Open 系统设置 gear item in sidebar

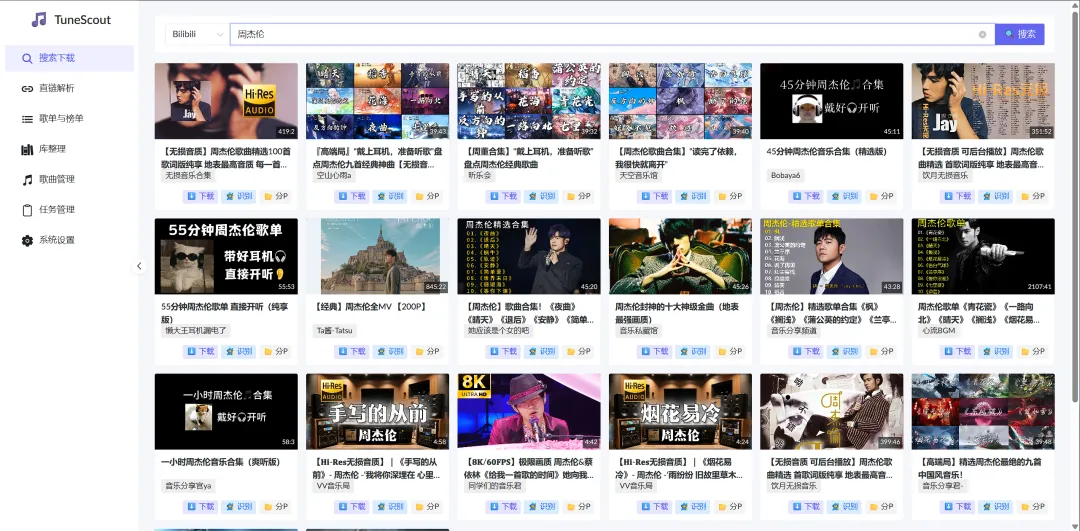tap(70, 240)
